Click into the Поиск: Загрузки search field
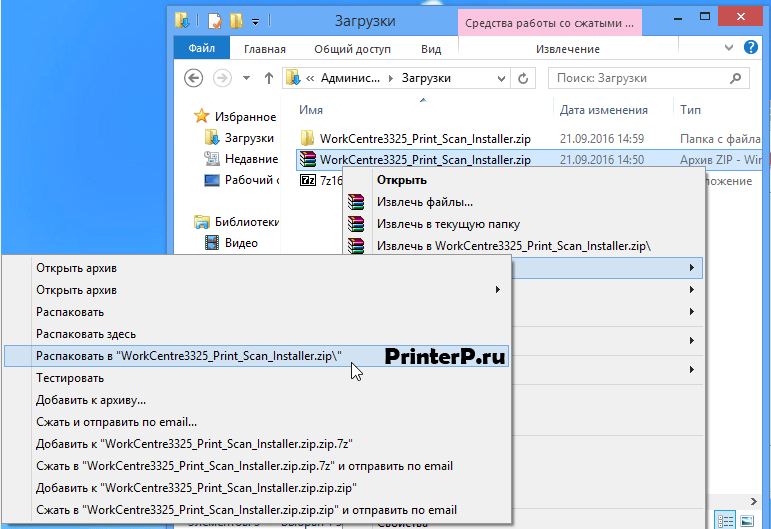 648,78
